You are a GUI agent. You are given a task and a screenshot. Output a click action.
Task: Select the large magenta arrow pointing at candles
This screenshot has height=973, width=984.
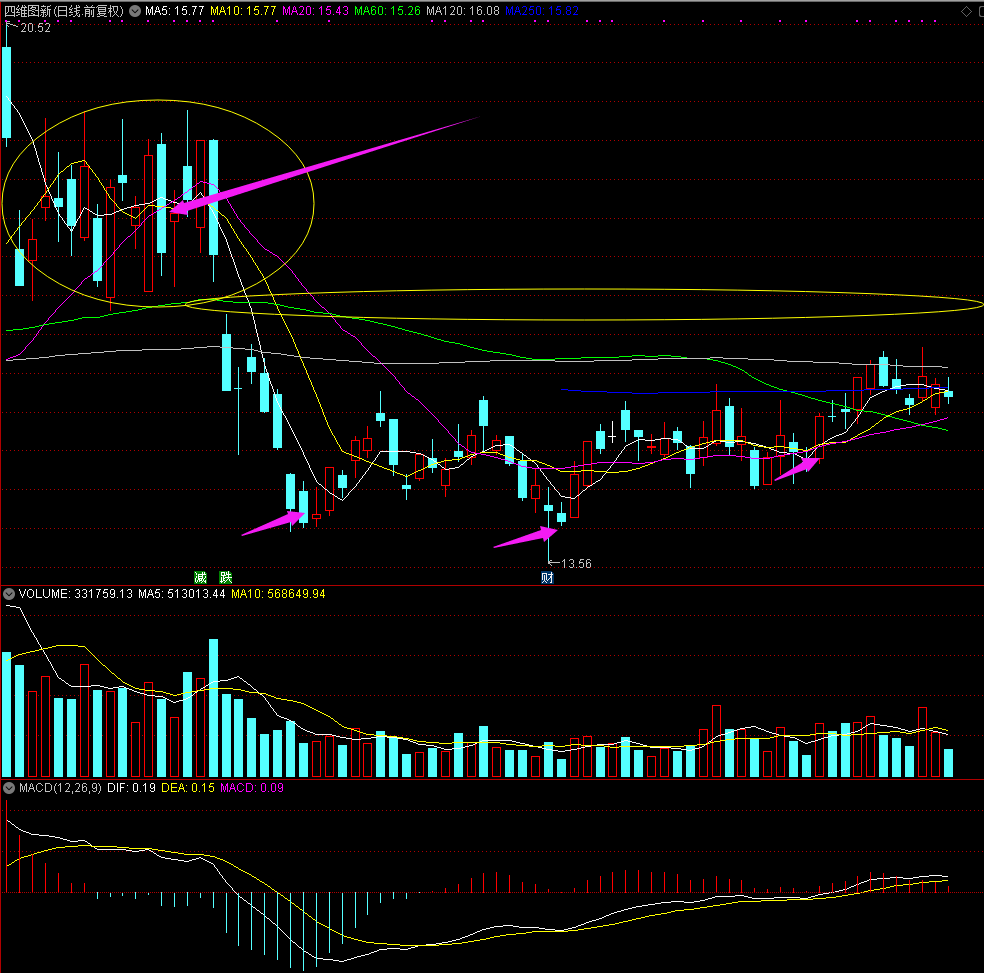(x=323, y=166)
